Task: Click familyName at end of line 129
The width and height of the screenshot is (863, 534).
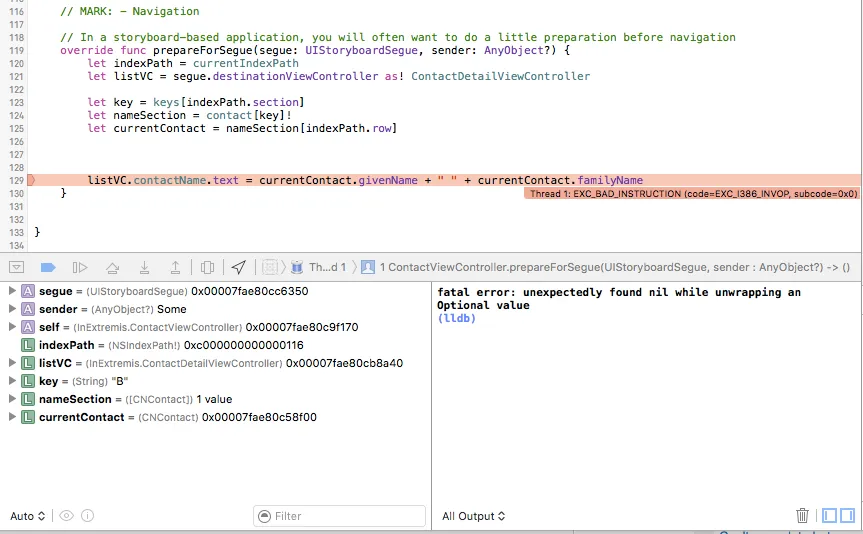Action: 610,180
